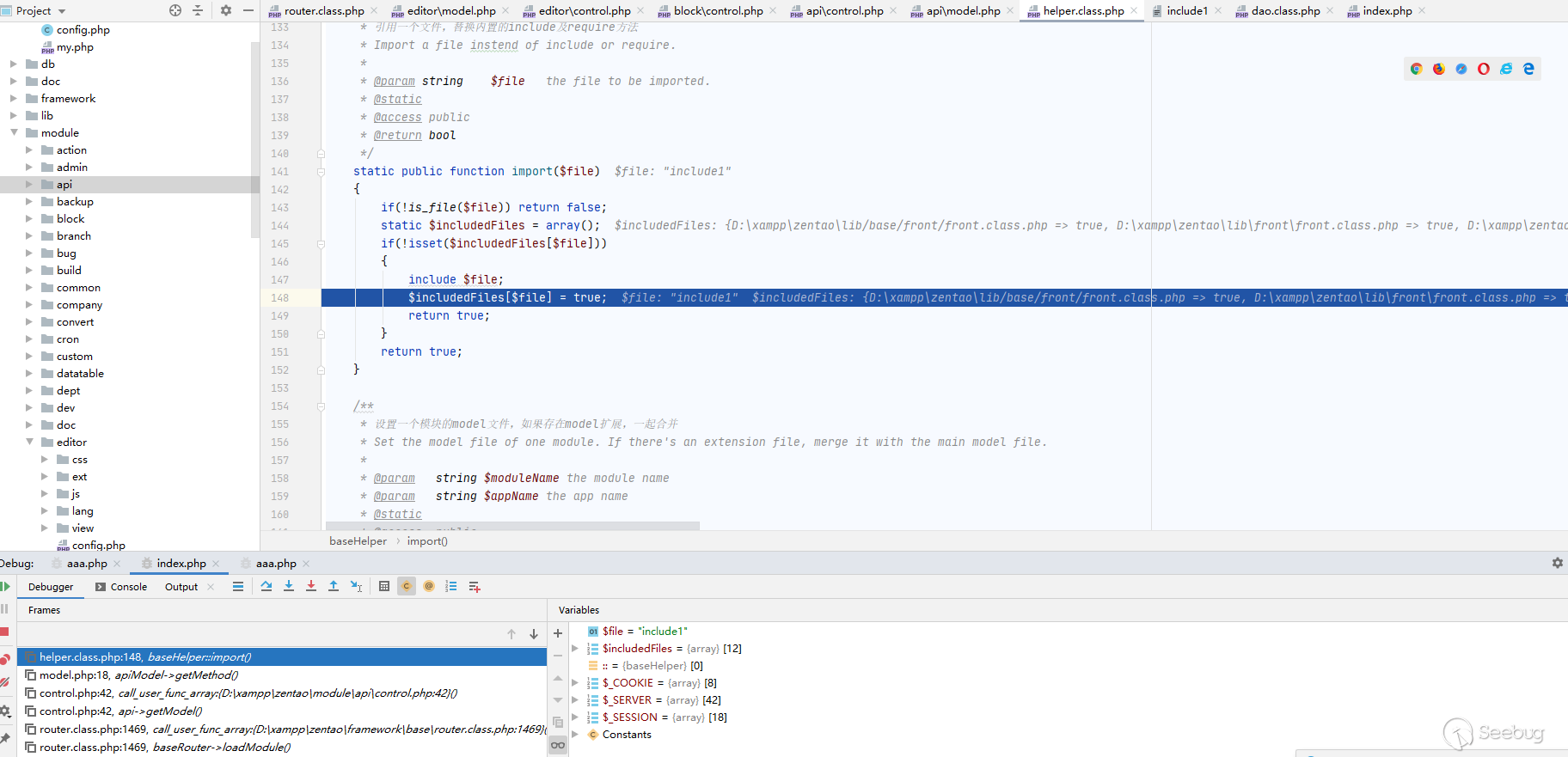The width and height of the screenshot is (1568, 757).
Task: Click the Step Into debugger icon
Action: coord(289,586)
